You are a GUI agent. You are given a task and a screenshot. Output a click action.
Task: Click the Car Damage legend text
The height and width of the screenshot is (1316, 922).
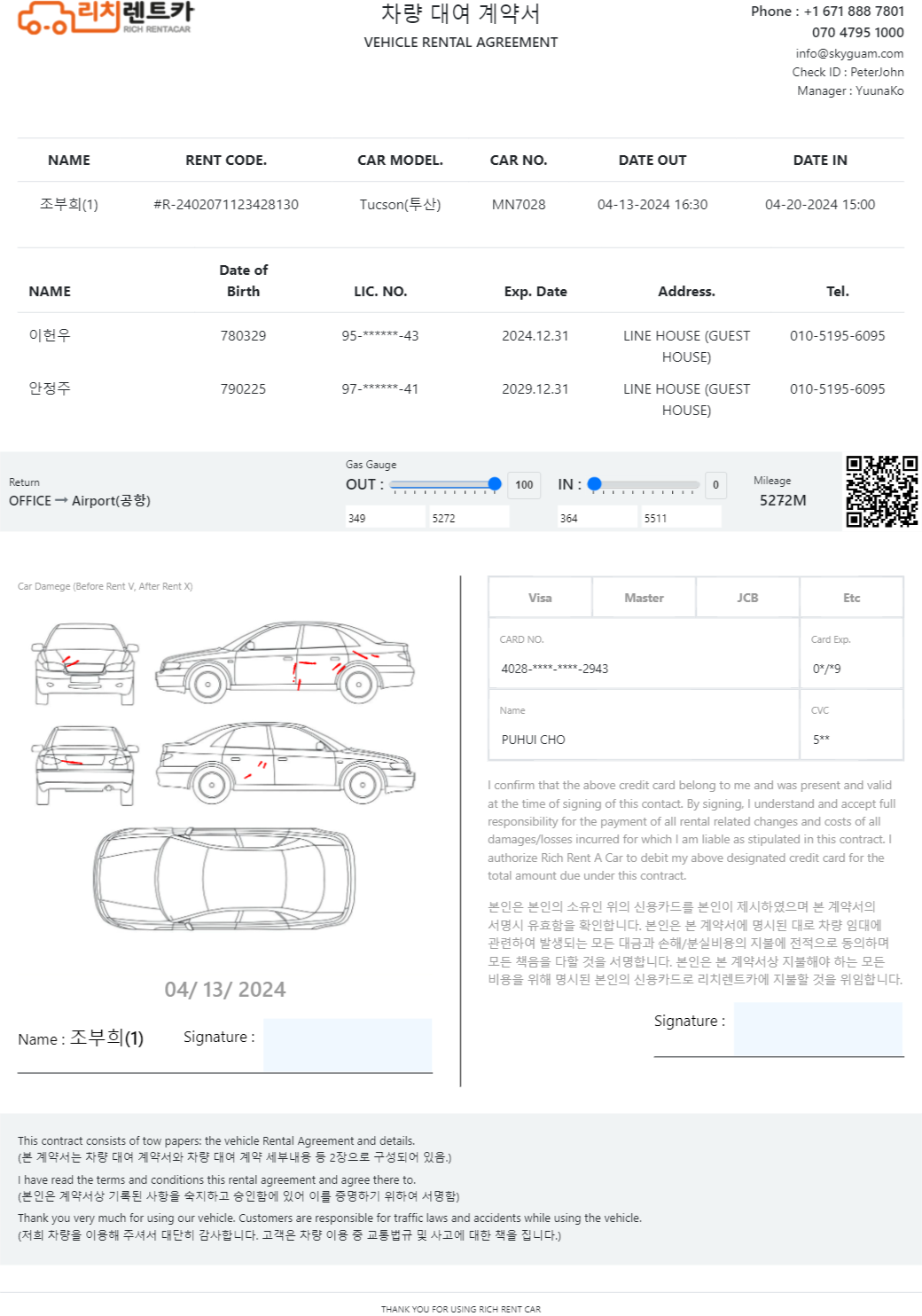(x=105, y=586)
